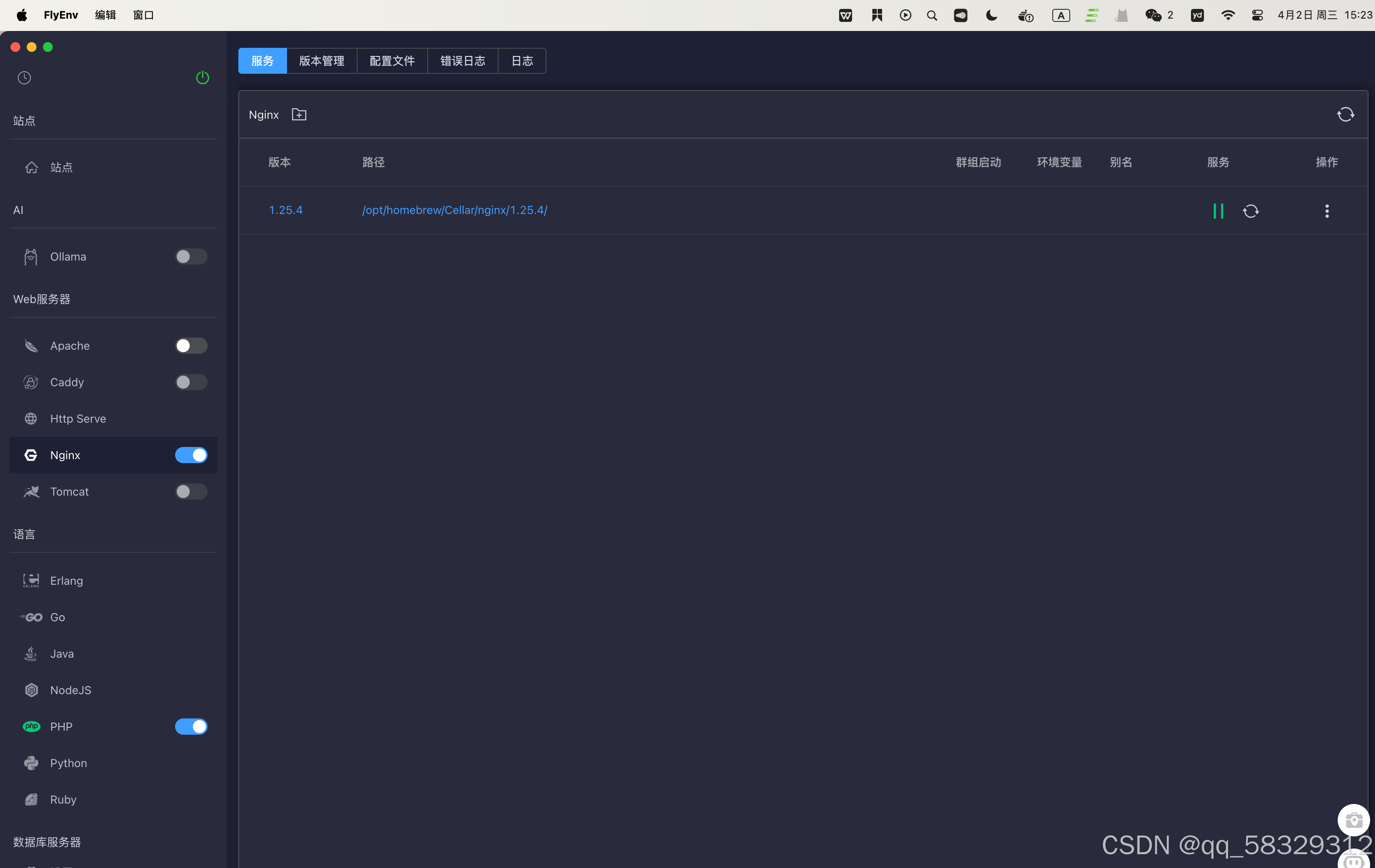Reload the Nginx 1.25.4 service
This screenshot has width=1375, height=868.
(x=1251, y=211)
